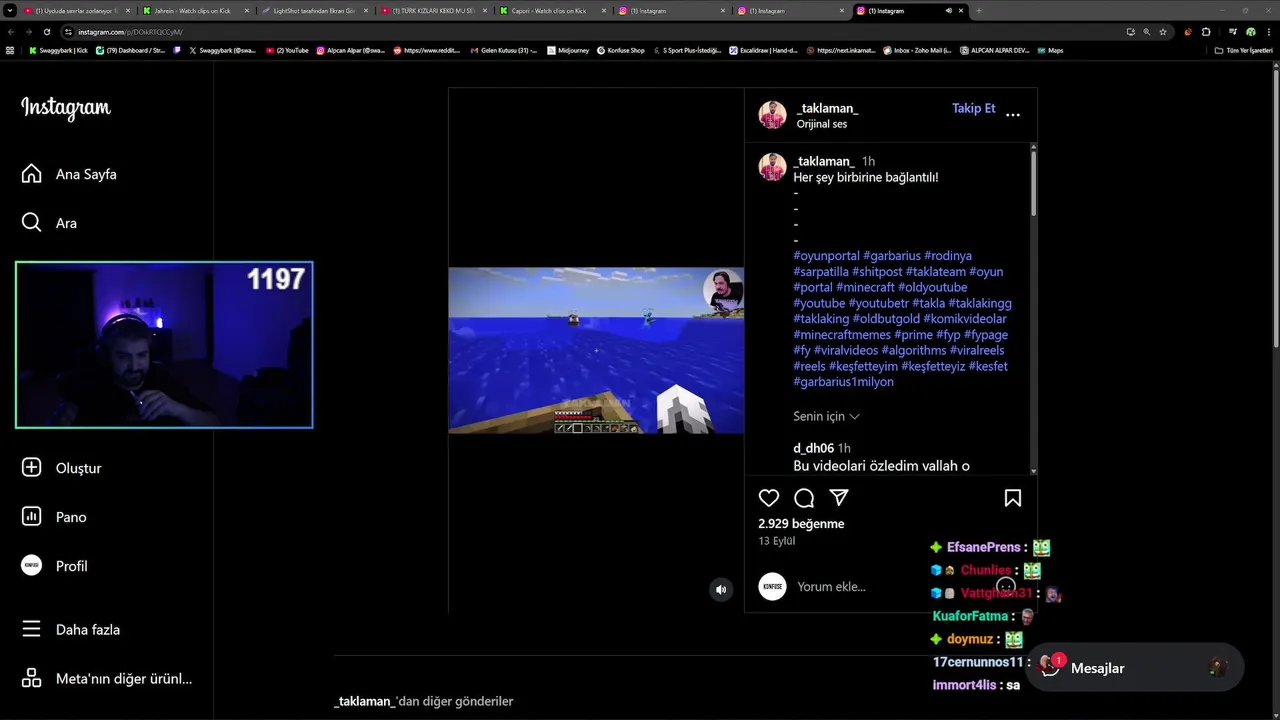Open the Excalidraw bookmark
The image size is (1280, 720).
763,50
